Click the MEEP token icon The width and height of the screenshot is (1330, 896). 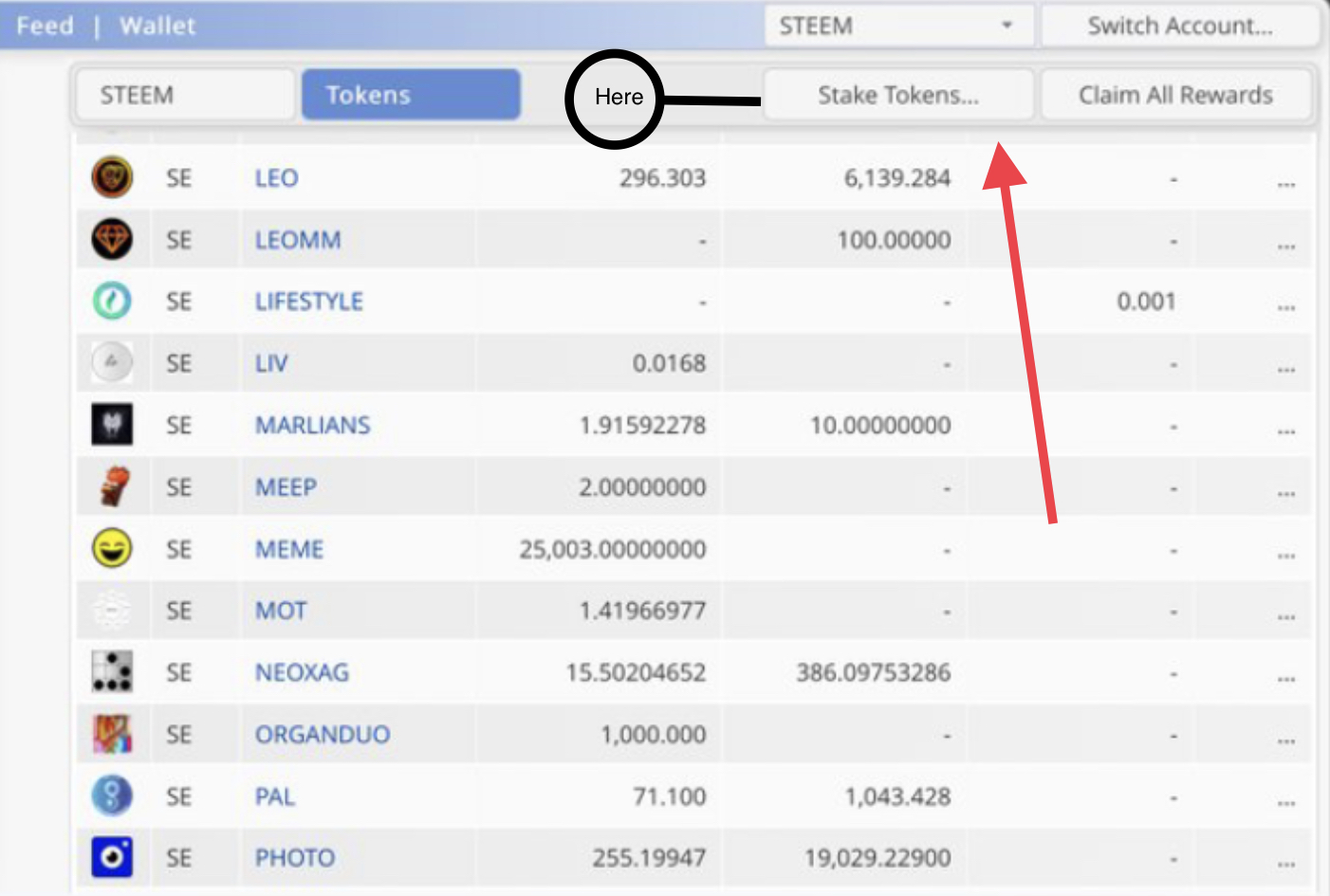coord(114,486)
